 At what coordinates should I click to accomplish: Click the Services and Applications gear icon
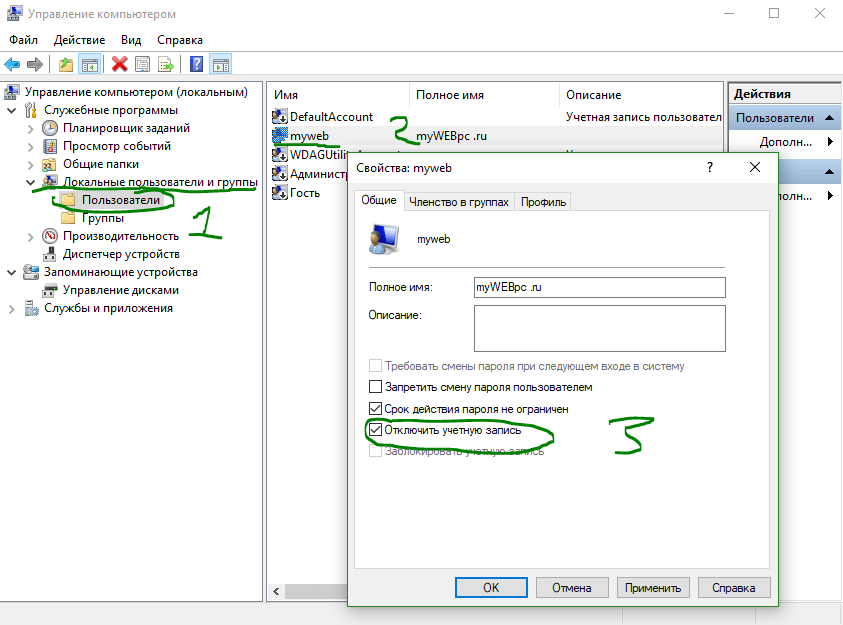[31, 308]
